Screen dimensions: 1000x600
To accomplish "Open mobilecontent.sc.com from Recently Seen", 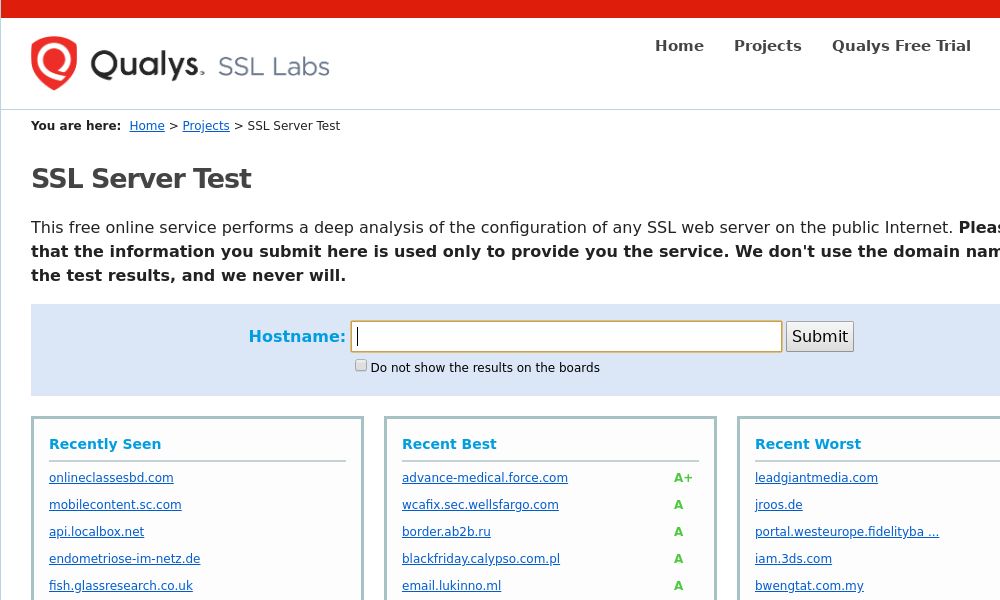I will (115, 505).
